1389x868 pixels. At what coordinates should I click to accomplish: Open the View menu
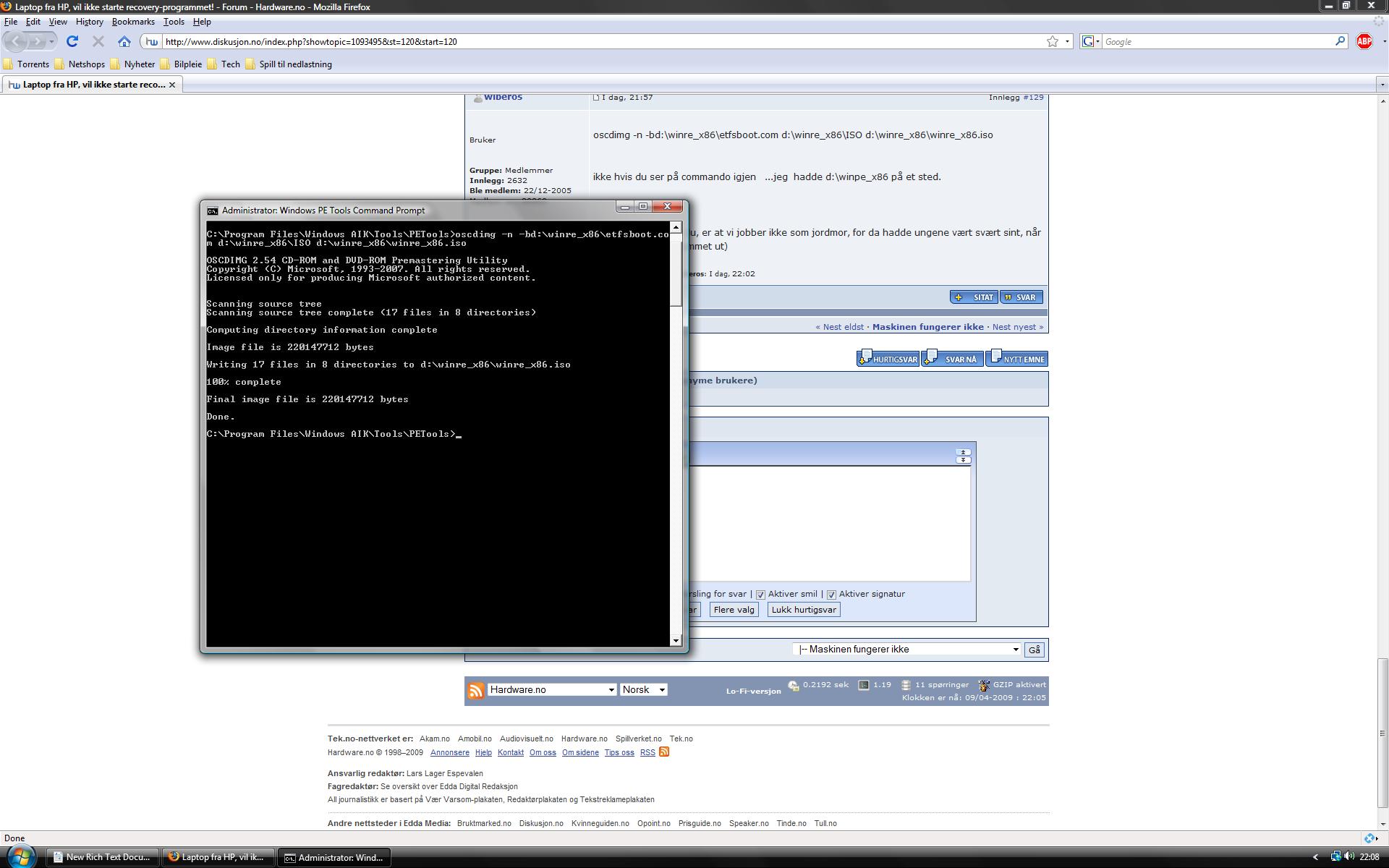click(x=58, y=22)
